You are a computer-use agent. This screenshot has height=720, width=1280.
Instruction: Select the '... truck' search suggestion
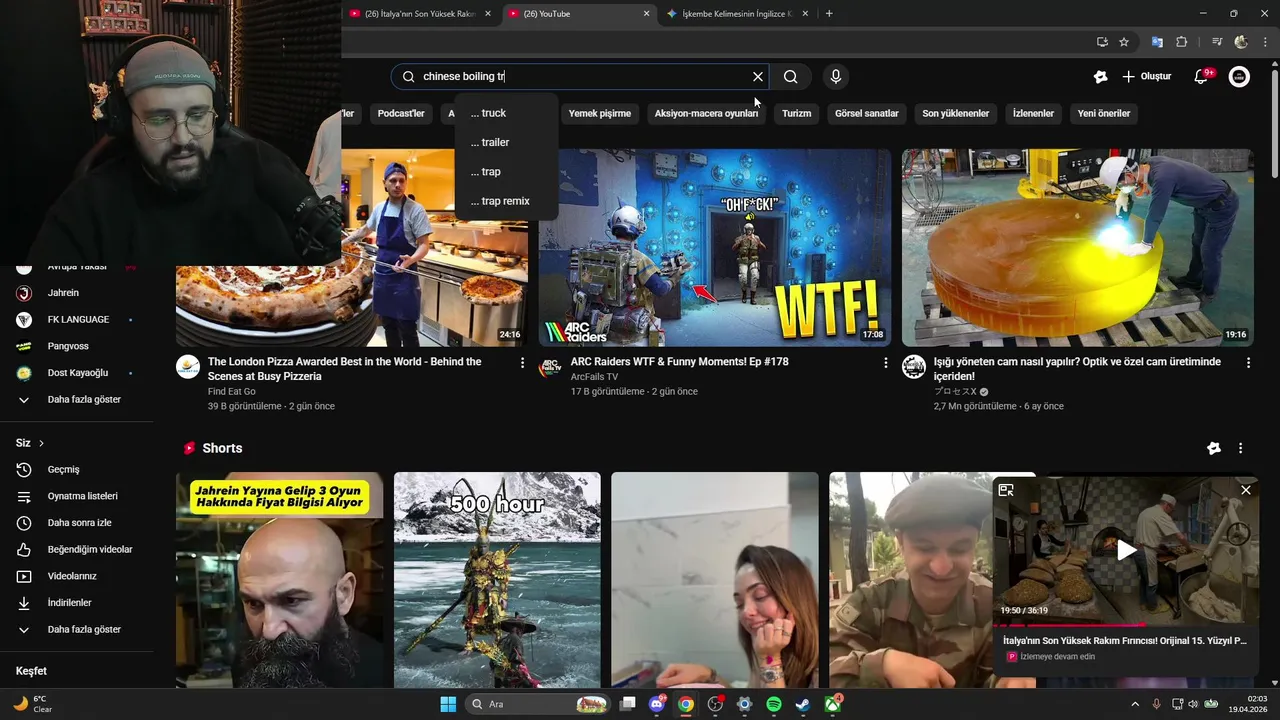pyautogui.click(x=506, y=113)
